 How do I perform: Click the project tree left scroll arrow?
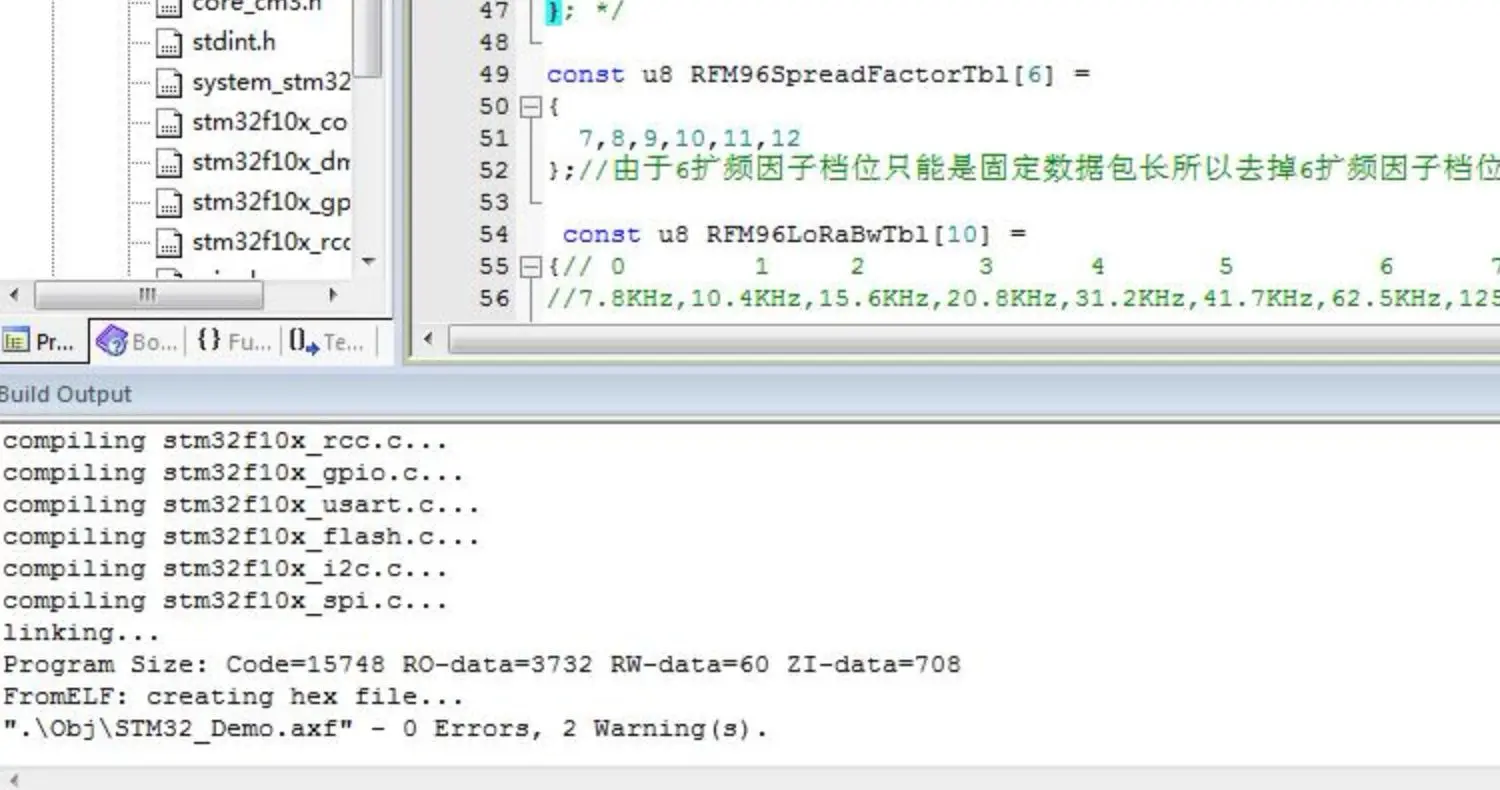point(14,295)
